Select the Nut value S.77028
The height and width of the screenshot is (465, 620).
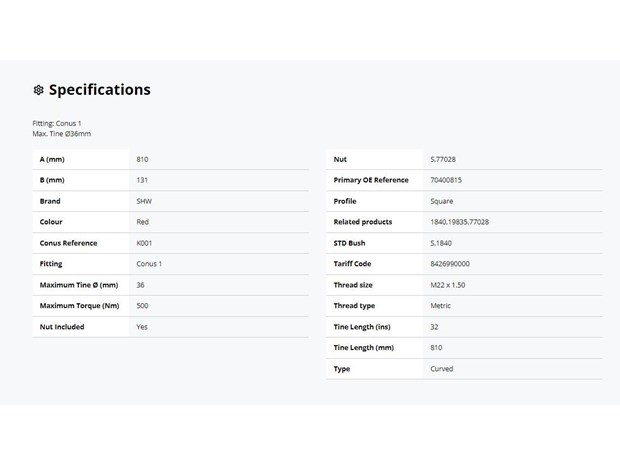coord(443,159)
